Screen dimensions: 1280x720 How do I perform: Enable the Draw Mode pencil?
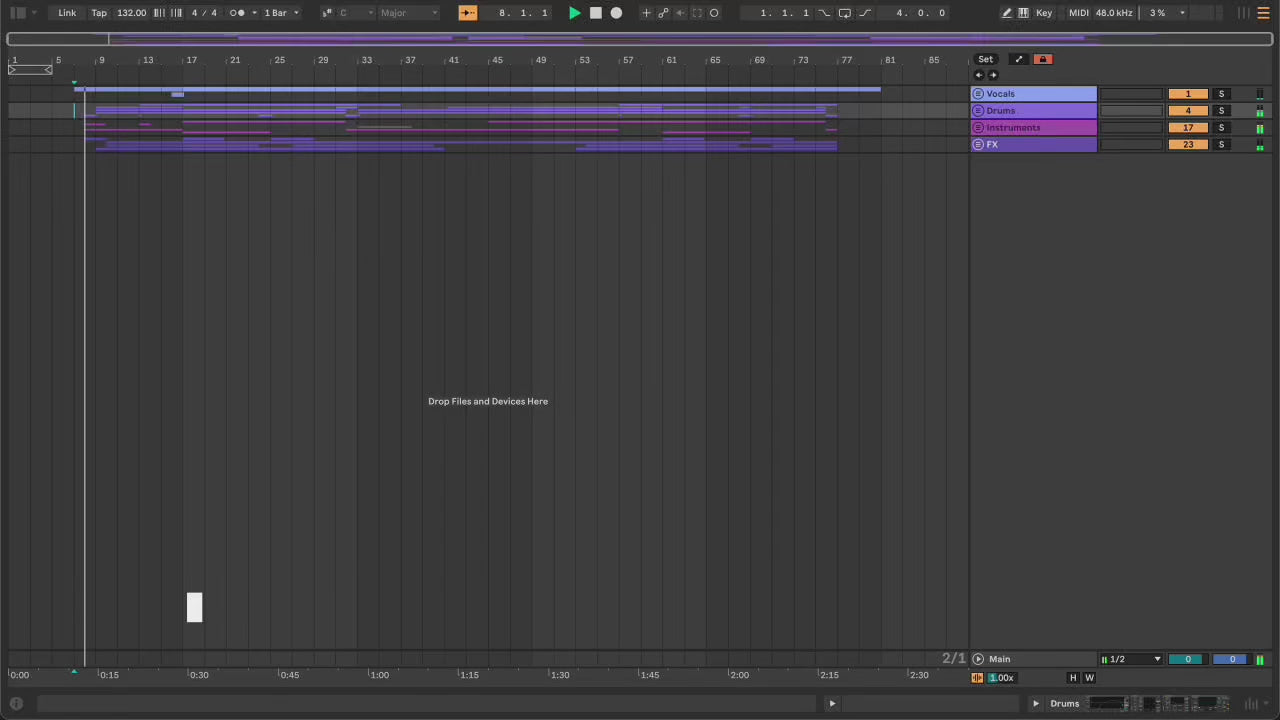(x=1006, y=13)
